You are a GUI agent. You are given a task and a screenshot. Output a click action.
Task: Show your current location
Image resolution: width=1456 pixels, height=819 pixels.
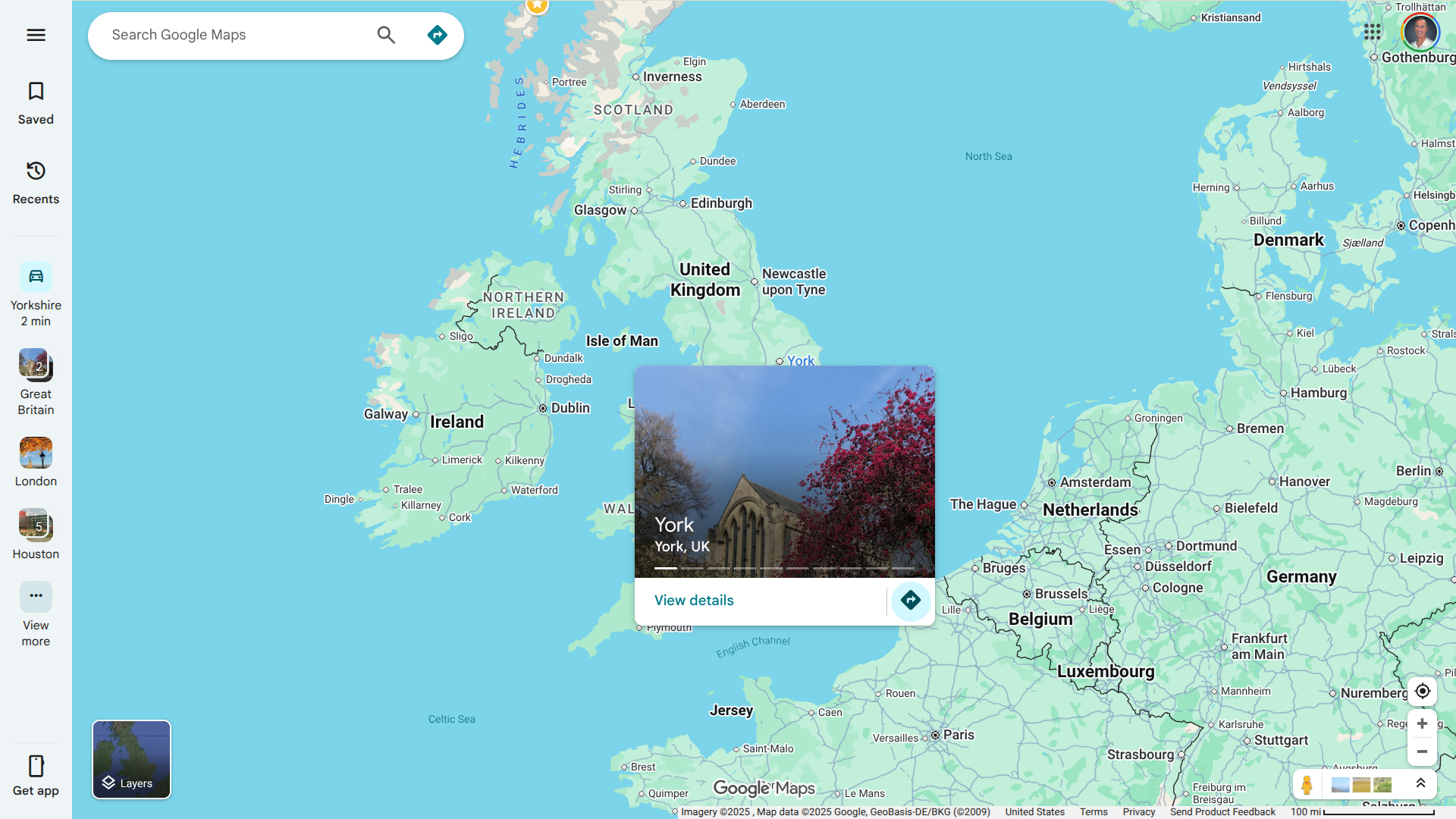(x=1422, y=691)
